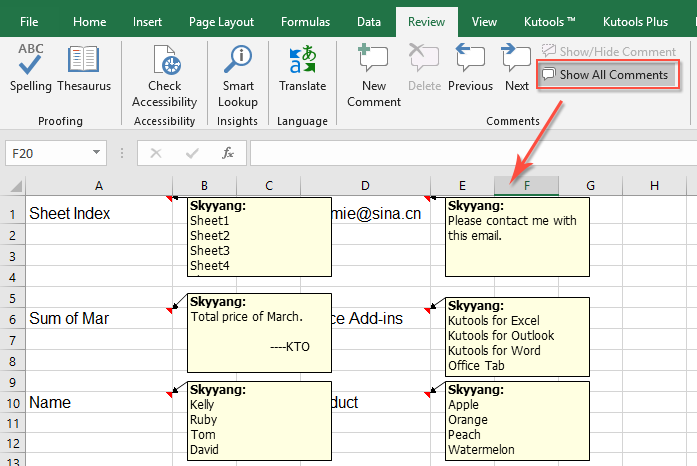Image resolution: width=697 pixels, height=466 pixels.
Task: Select cell A1 with Sheet Index
Action: 98,213
